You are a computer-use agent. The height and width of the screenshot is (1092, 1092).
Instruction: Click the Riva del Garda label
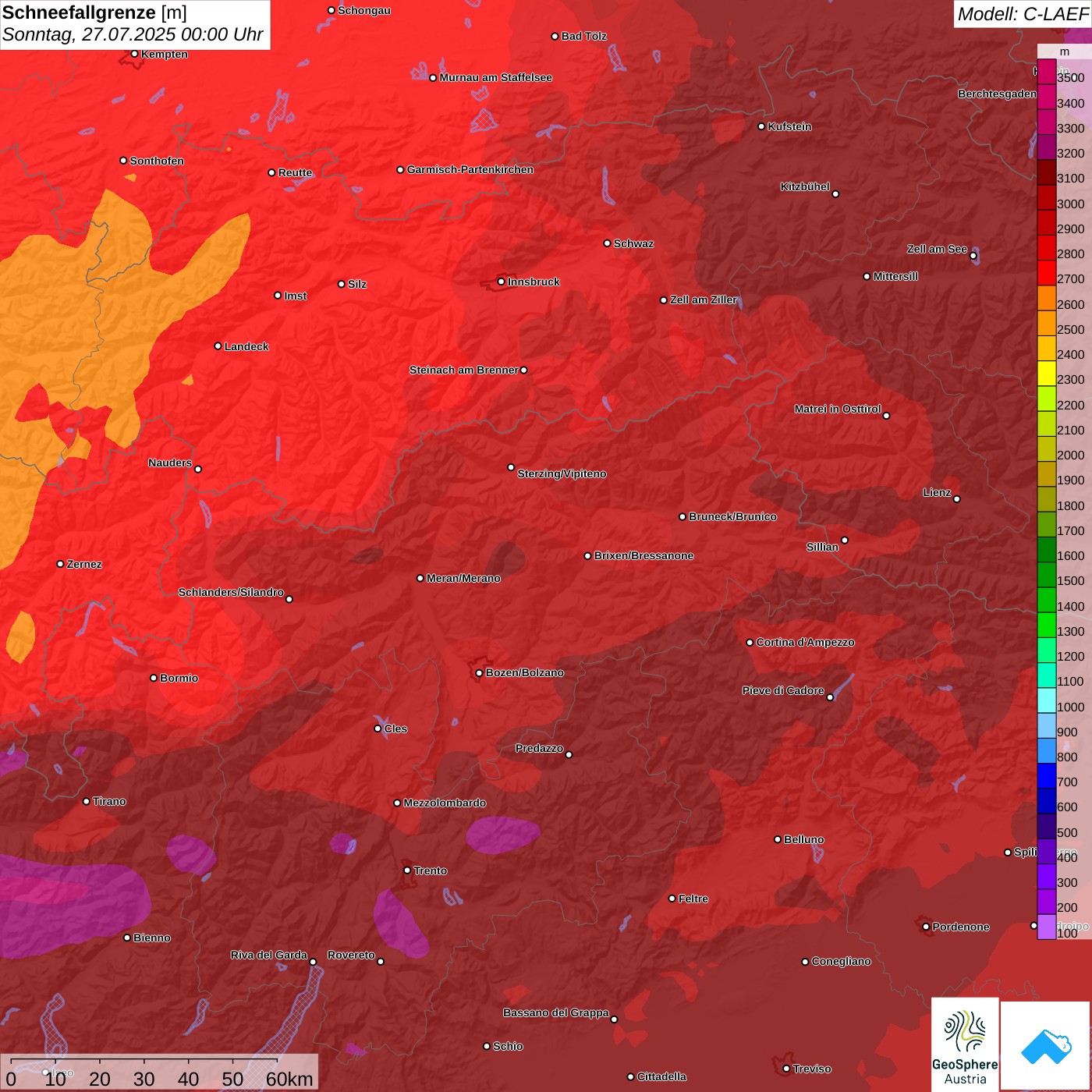[x=269, y=955]
